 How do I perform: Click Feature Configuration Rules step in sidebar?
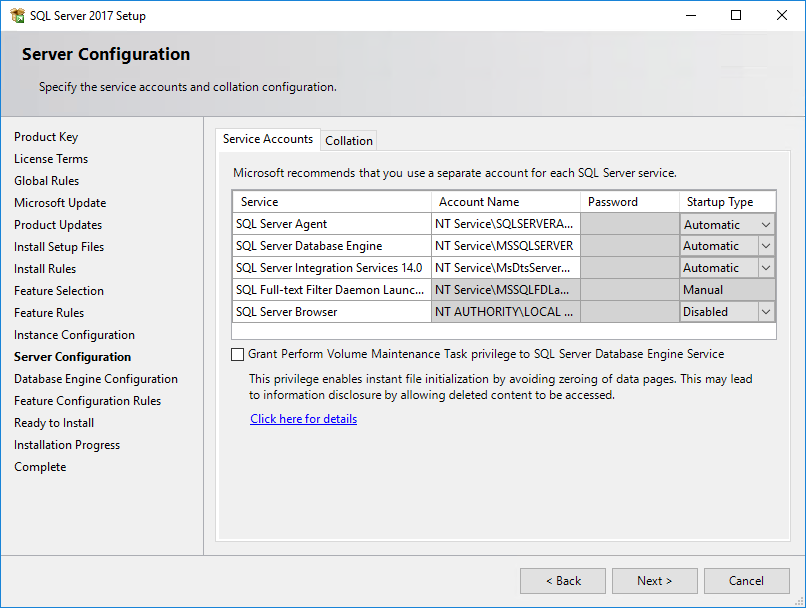pos(87,401)
